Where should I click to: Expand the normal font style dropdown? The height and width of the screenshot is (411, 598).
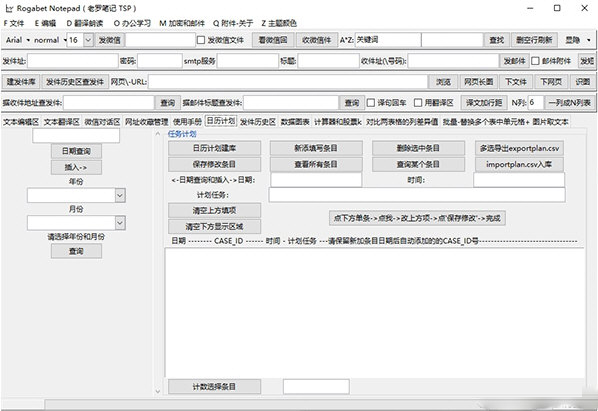point(50,40)
